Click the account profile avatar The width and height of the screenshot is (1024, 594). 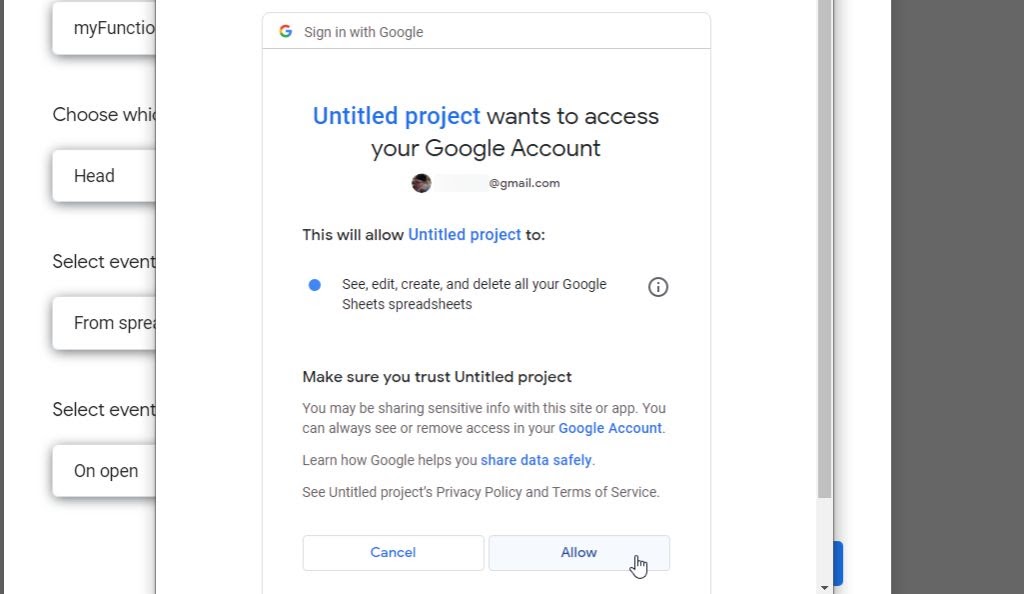point(421,183)
